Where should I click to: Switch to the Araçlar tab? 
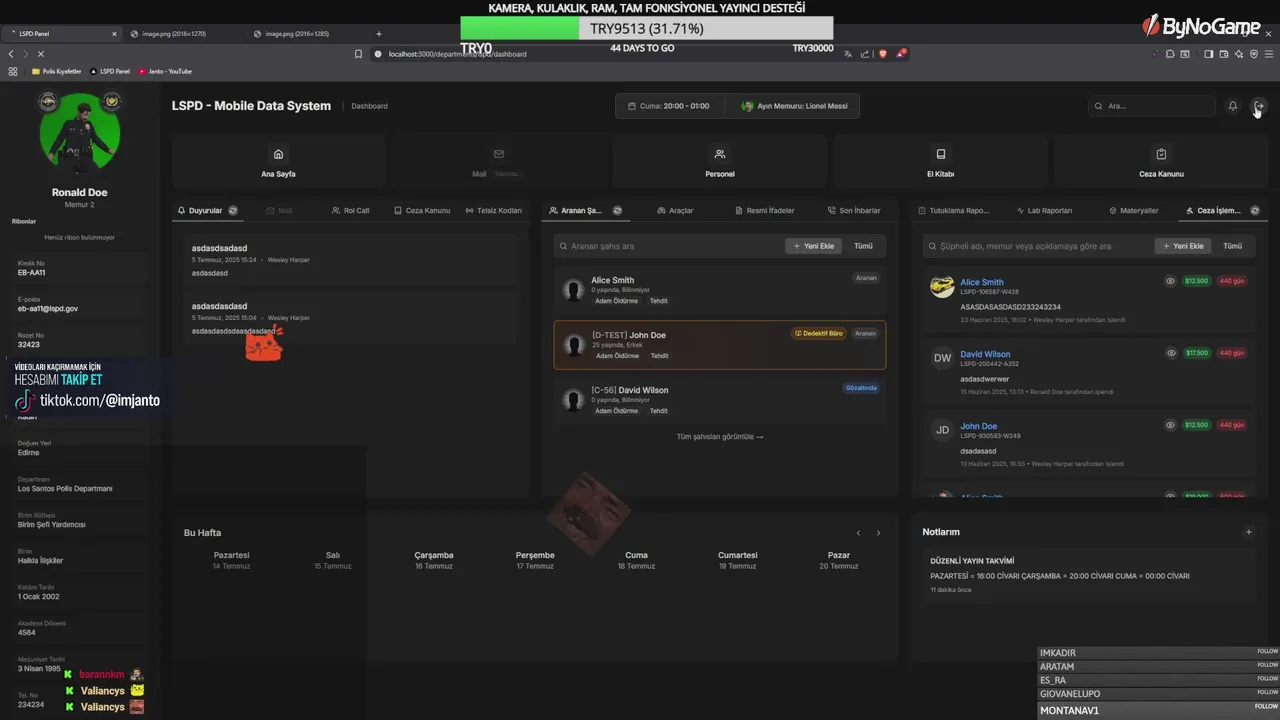coord(675,211)
